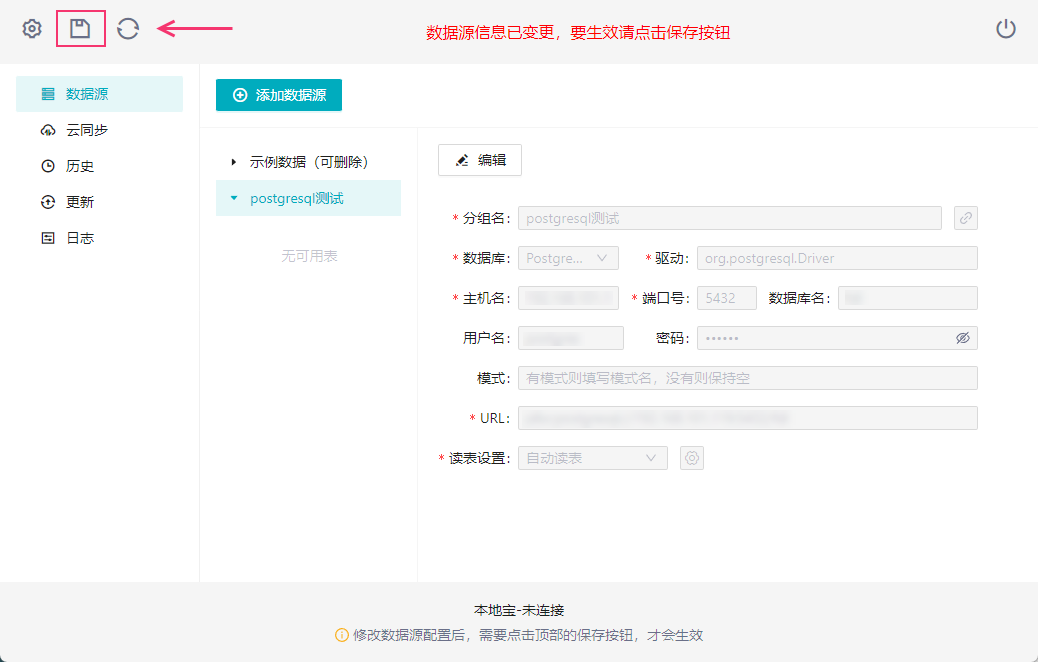Open the 读表设置 dropdown
1038x662 pixels.
pyautogui.click(x=592, y=458)
